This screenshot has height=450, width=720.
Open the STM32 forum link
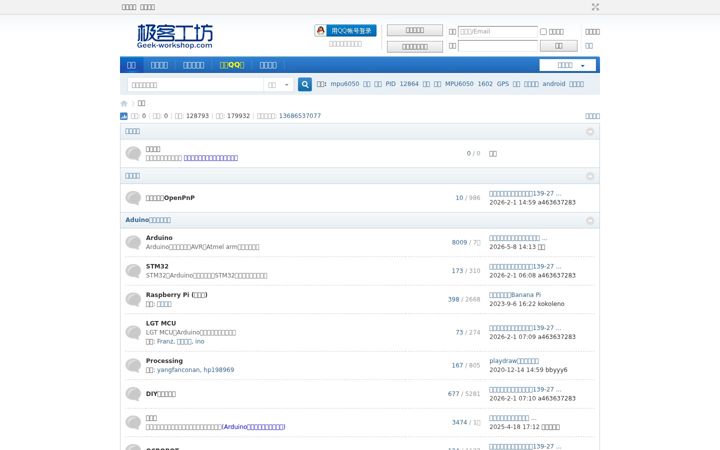coord(157,266)
